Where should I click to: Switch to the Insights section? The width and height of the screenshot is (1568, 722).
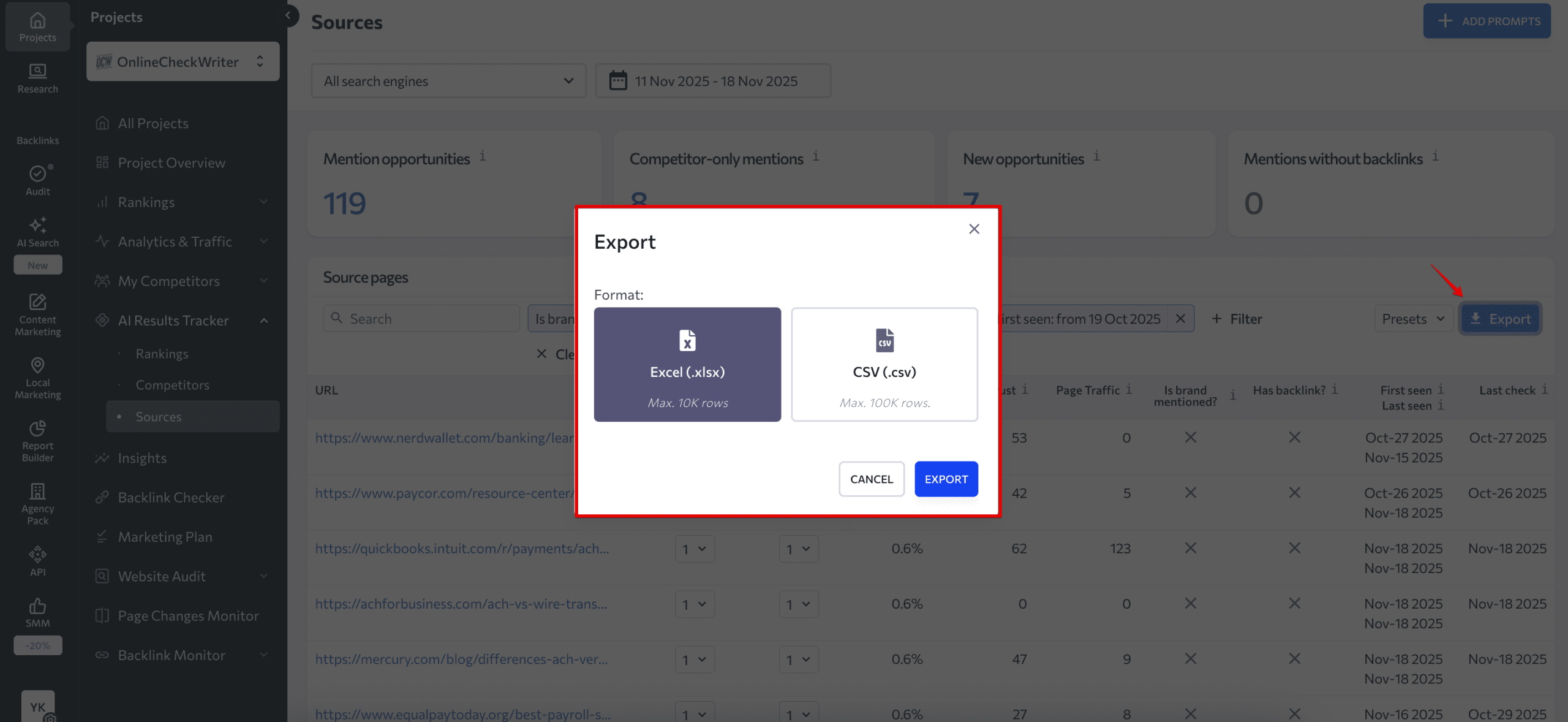pyautogui.click(x=142, y=457)
